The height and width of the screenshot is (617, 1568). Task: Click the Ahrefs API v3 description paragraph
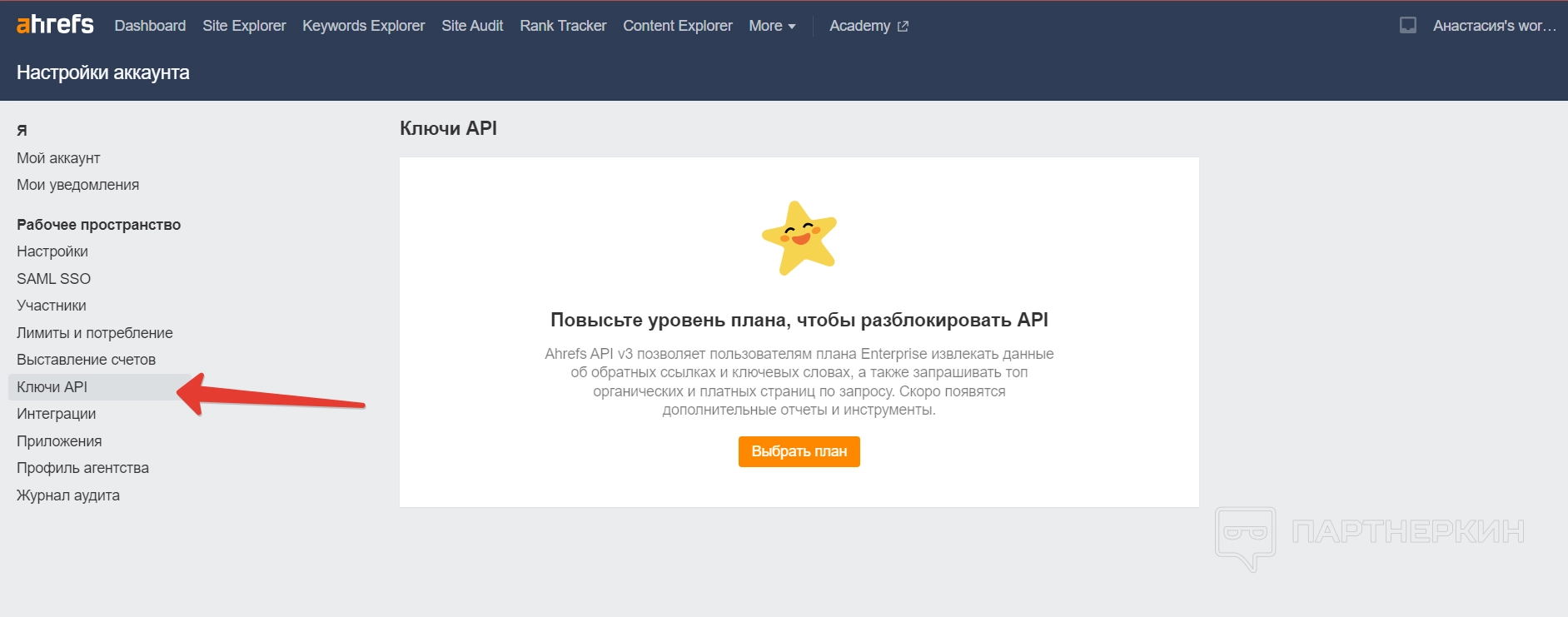pos(799,381)
